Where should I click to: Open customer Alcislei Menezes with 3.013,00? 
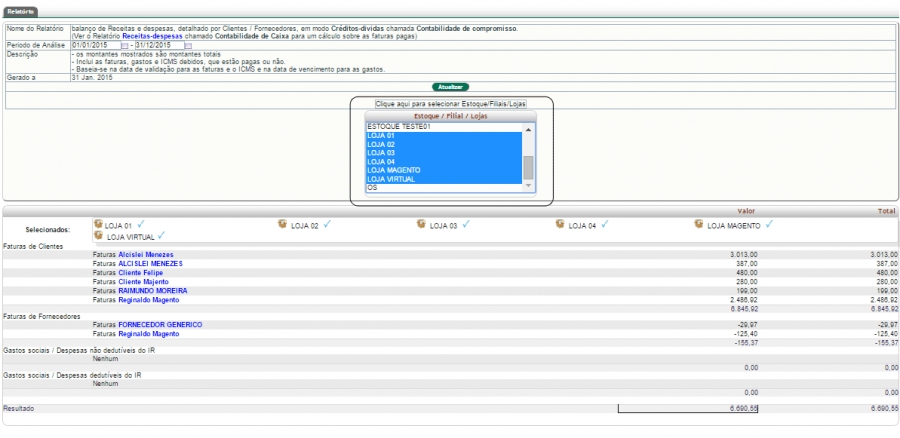(x=146, y=254)
